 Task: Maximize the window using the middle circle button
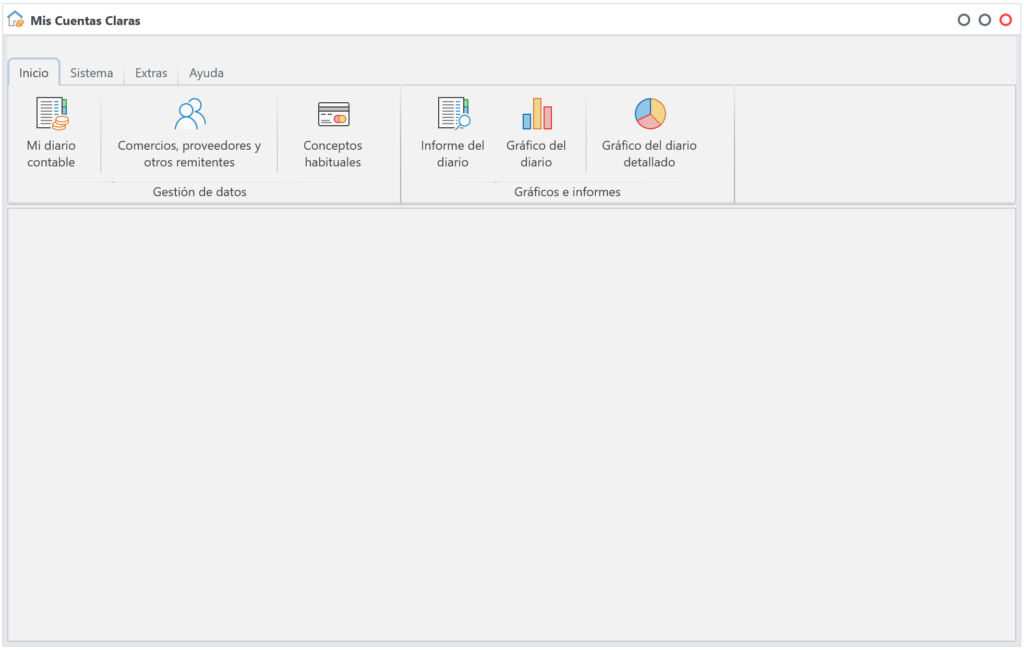coord(985,20)
